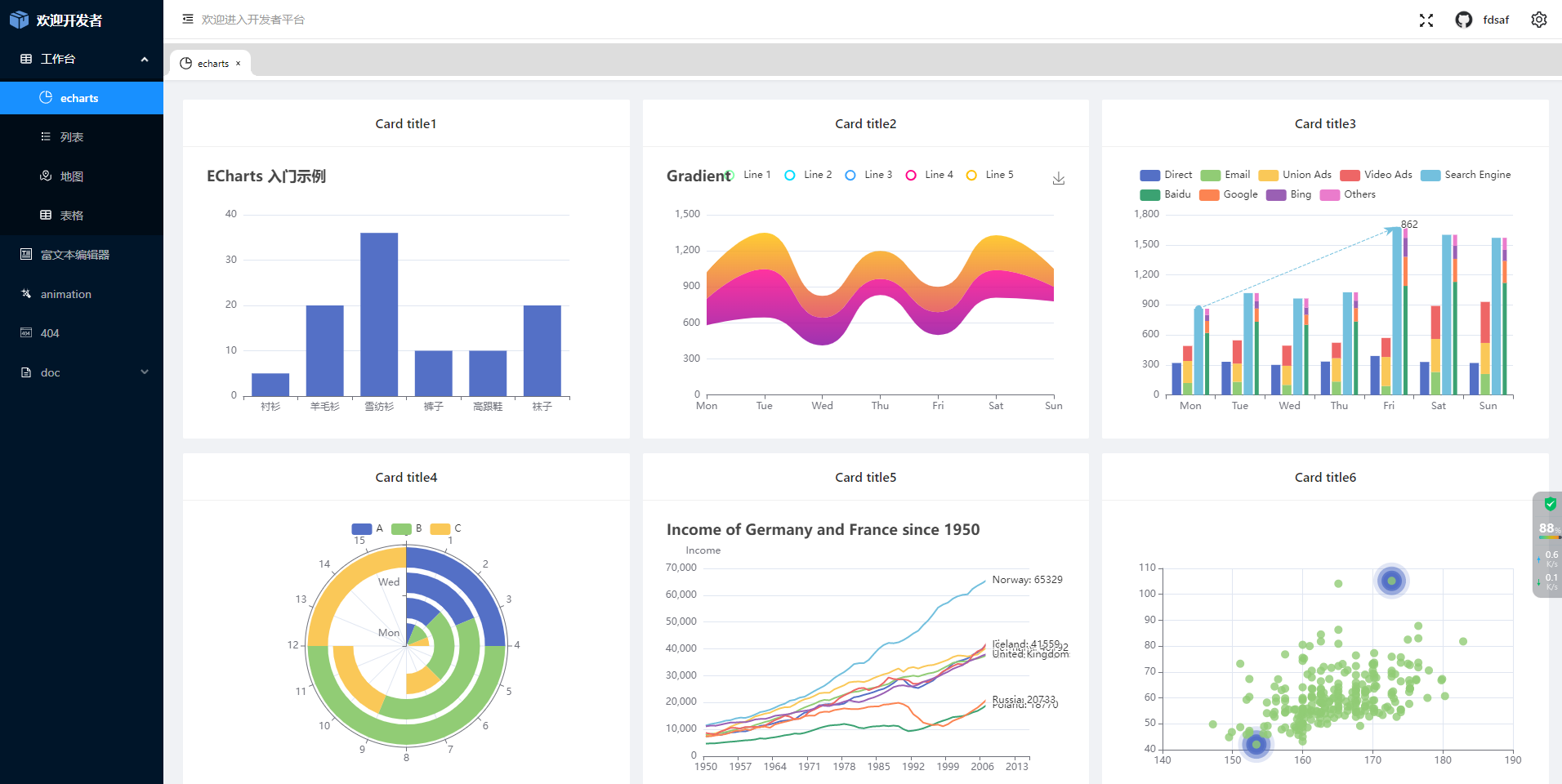This screenshot has width=1562, height=784.
Task: Switch to the echarts page tab
Action: 210,64
